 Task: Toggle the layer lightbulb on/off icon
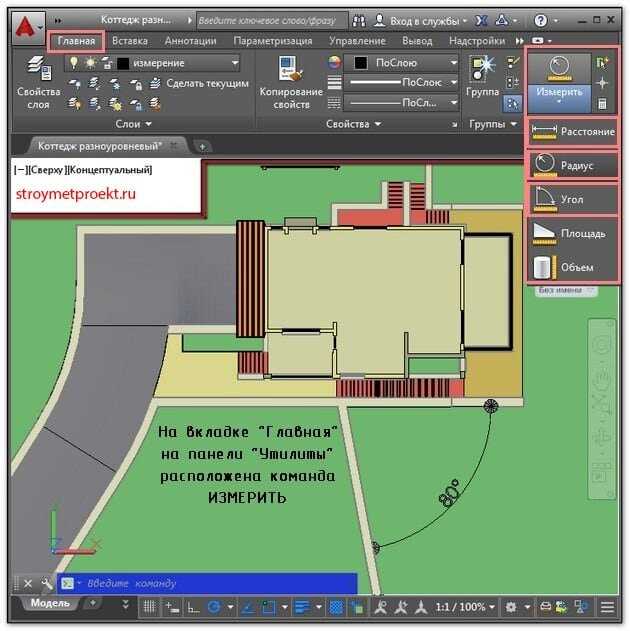pos(74,62)
